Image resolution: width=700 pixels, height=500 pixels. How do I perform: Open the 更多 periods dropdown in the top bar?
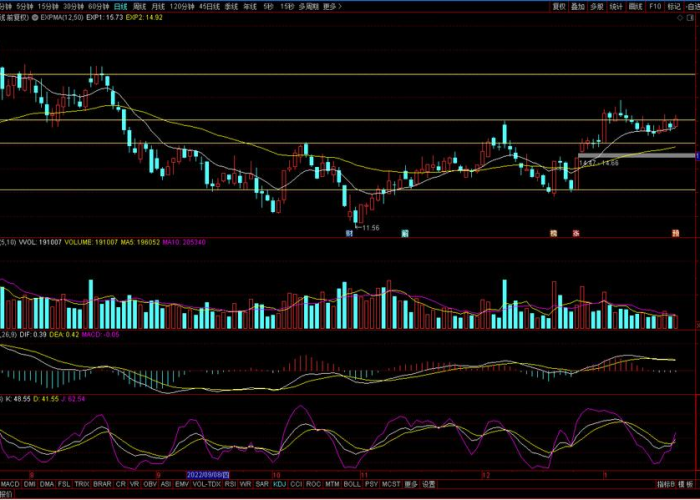click(328, 6)
